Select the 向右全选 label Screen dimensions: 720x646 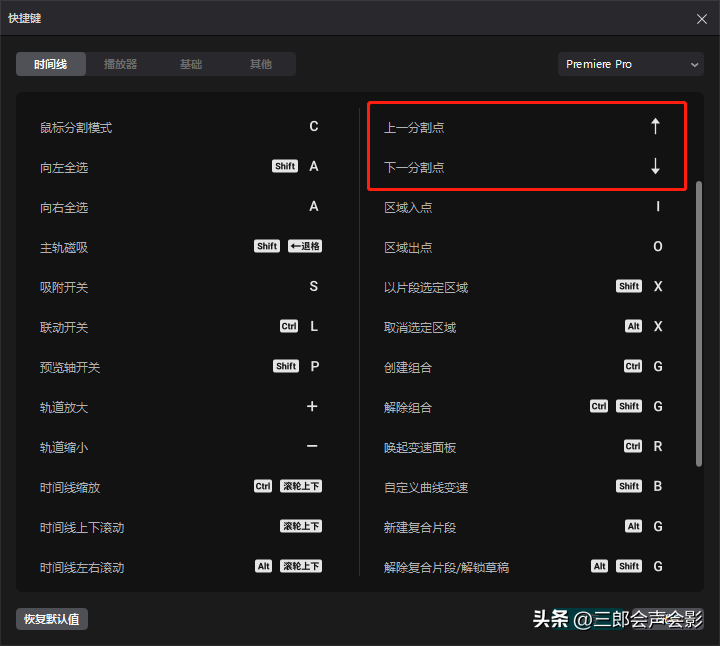click(x=64, y=208)
